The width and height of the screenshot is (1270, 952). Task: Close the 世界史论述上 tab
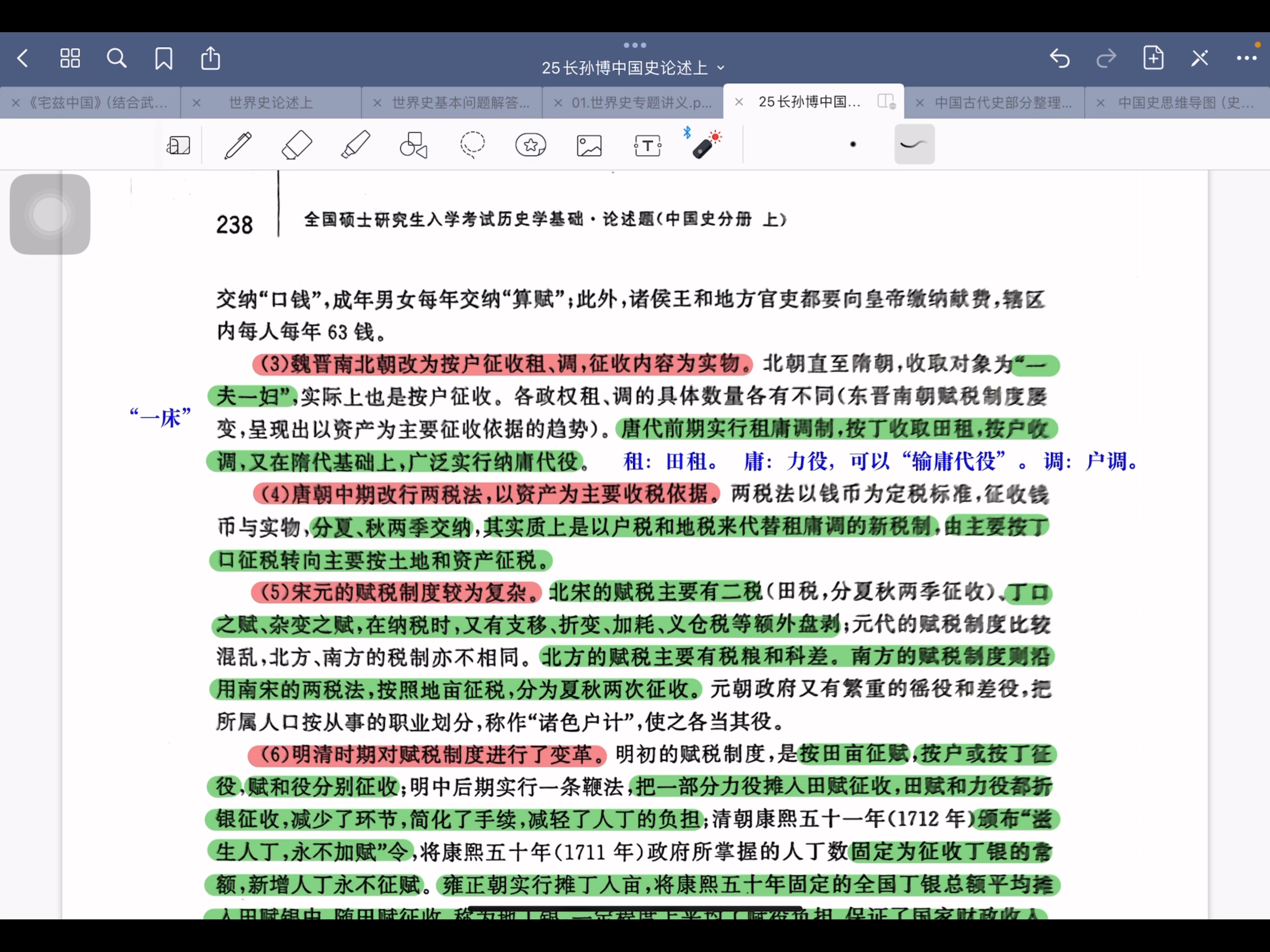[196, 103]
